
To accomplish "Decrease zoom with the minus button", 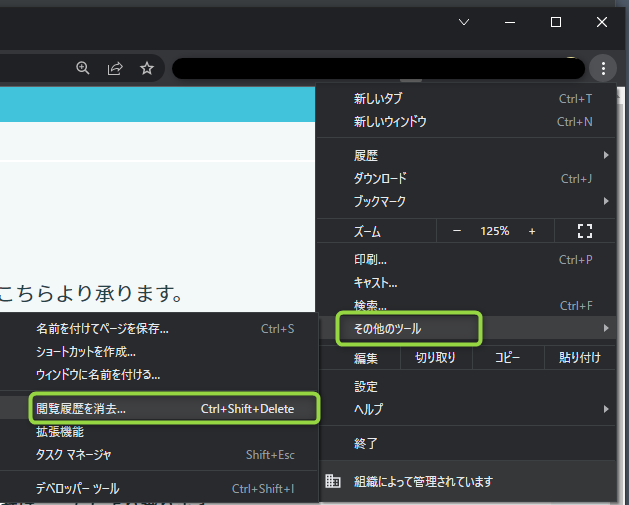I will (457, 231).
